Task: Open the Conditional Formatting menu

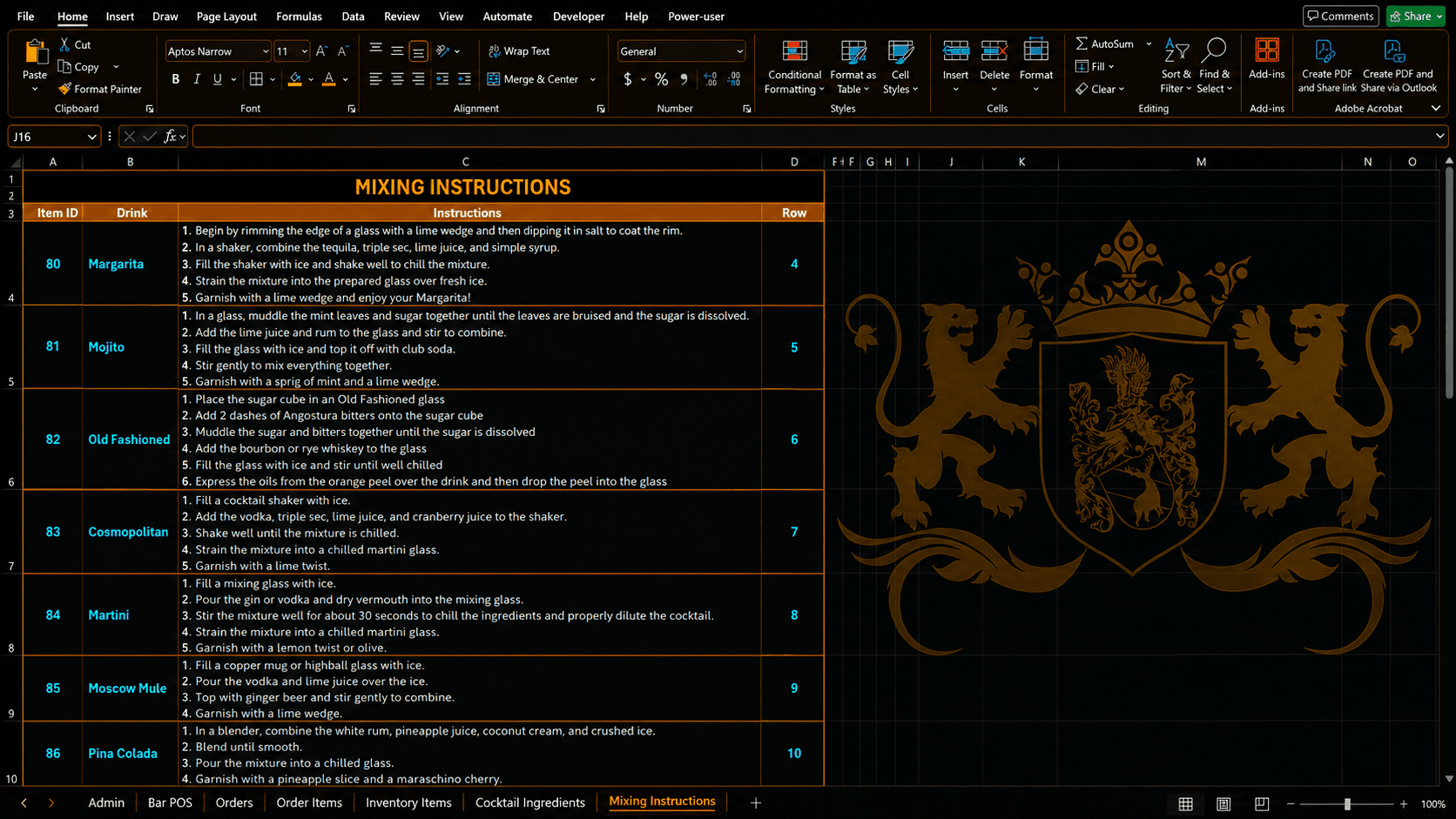Action: (793, 67)
